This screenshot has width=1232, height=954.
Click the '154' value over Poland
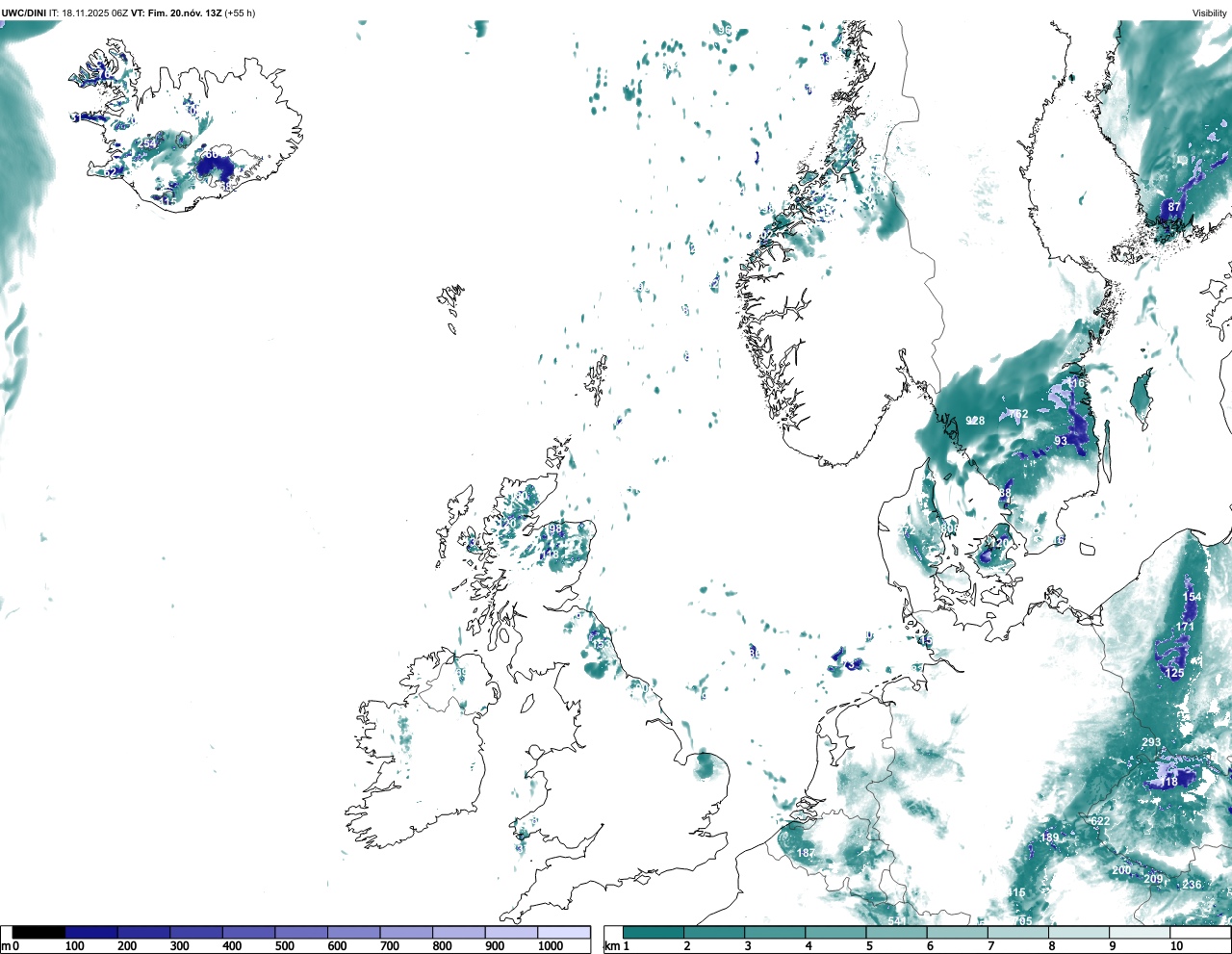(1193, 597)
